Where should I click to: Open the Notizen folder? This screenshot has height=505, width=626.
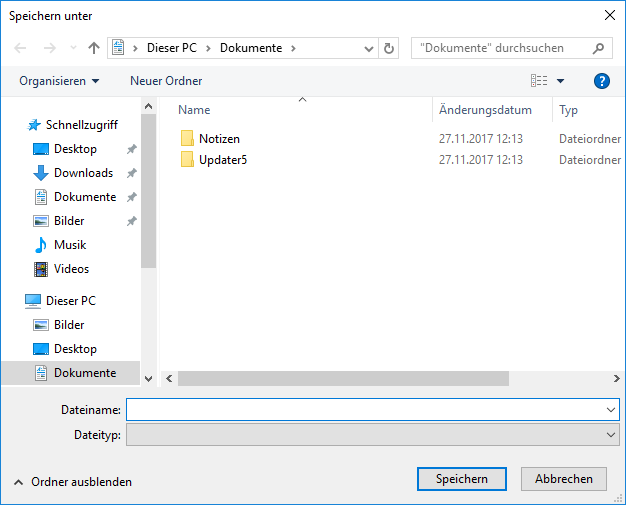[x=219, y=139]
